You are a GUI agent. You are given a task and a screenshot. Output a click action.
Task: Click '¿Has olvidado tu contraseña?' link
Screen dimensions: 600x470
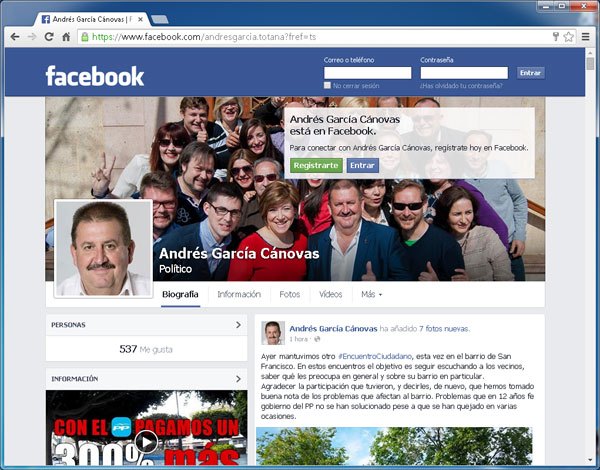(x=462, y=86)
